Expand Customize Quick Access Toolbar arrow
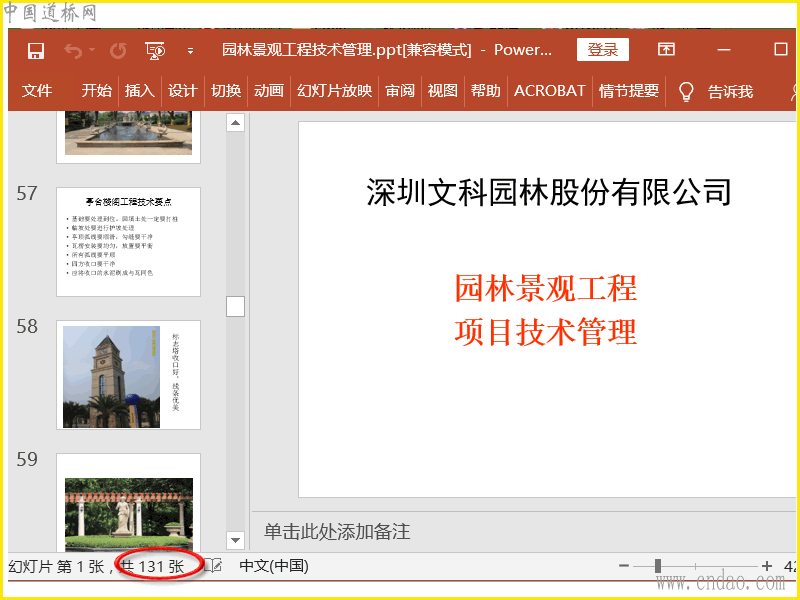Viewport: 800px width, 600px height. 190,51
